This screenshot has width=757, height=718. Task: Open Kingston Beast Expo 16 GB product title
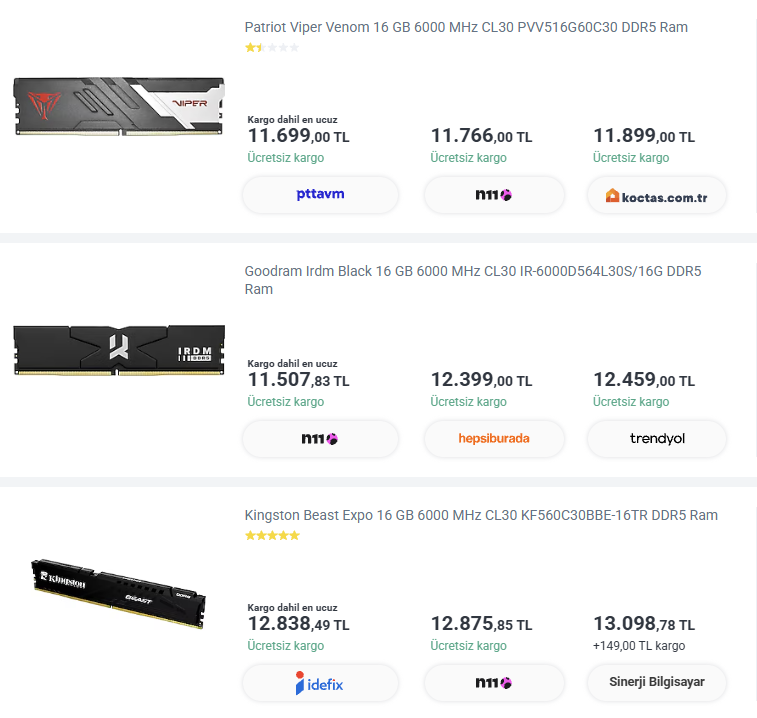(x=481, y=515)
